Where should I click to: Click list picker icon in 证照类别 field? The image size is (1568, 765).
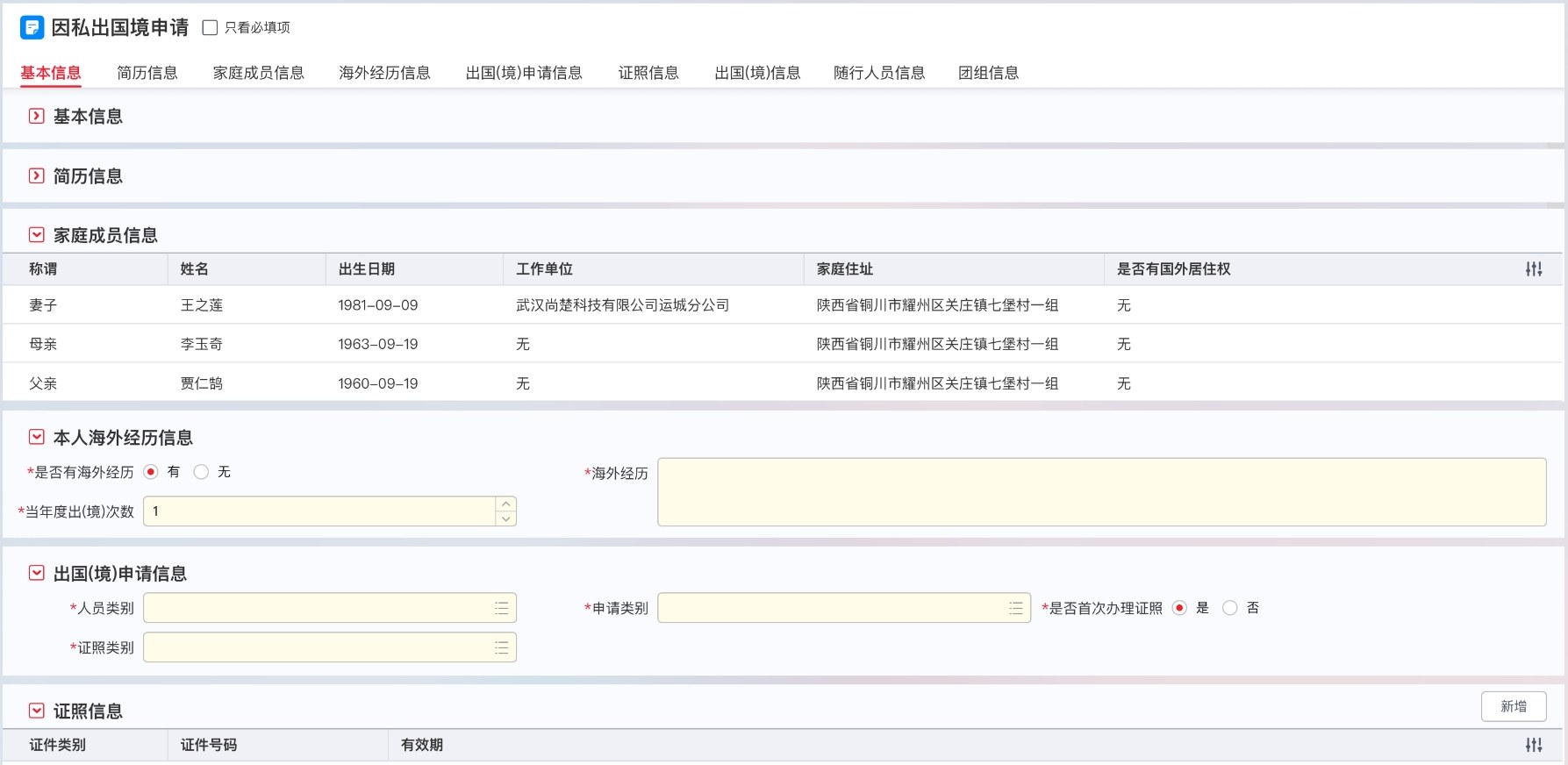pyautogui.click(x=502, y=647)
